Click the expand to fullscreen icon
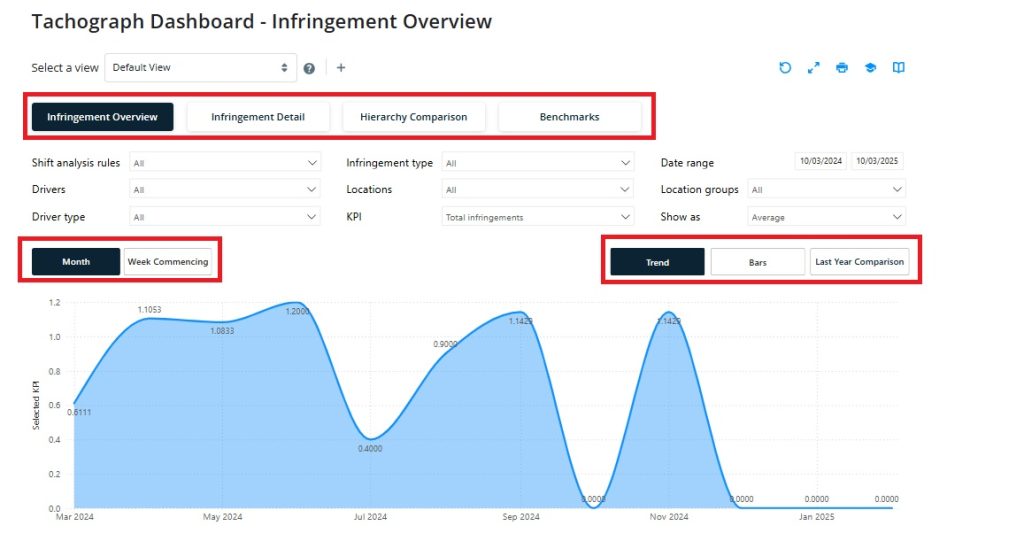This screenshot has width=1024, height=541. coord(813,67)
